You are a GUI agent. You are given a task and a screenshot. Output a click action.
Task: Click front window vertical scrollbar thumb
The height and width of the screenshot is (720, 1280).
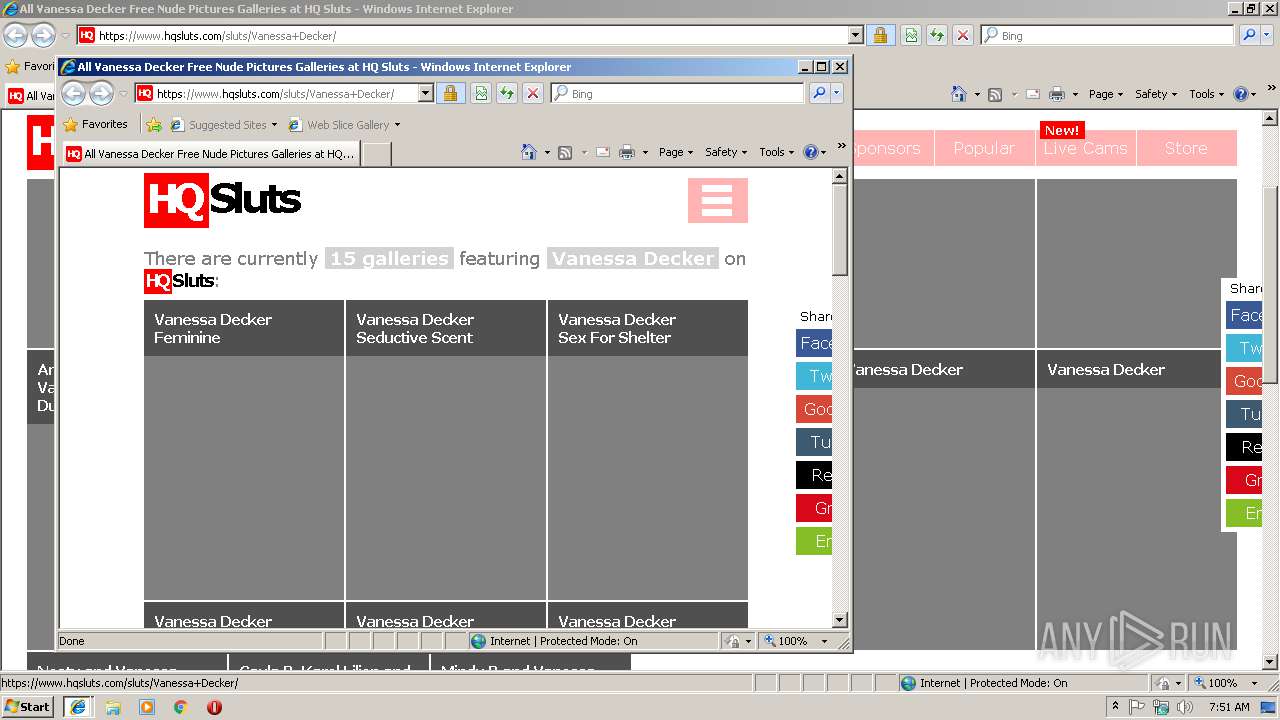click(840, 230)
